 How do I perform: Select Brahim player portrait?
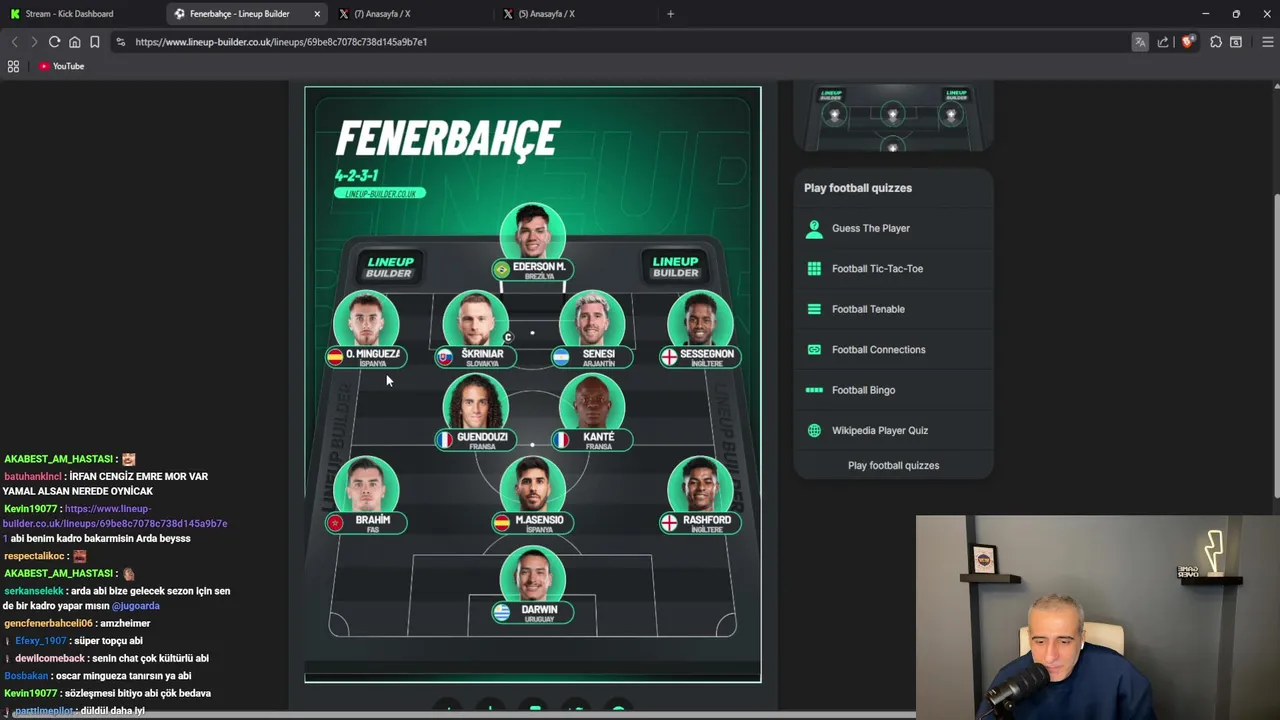coord(366,488)
